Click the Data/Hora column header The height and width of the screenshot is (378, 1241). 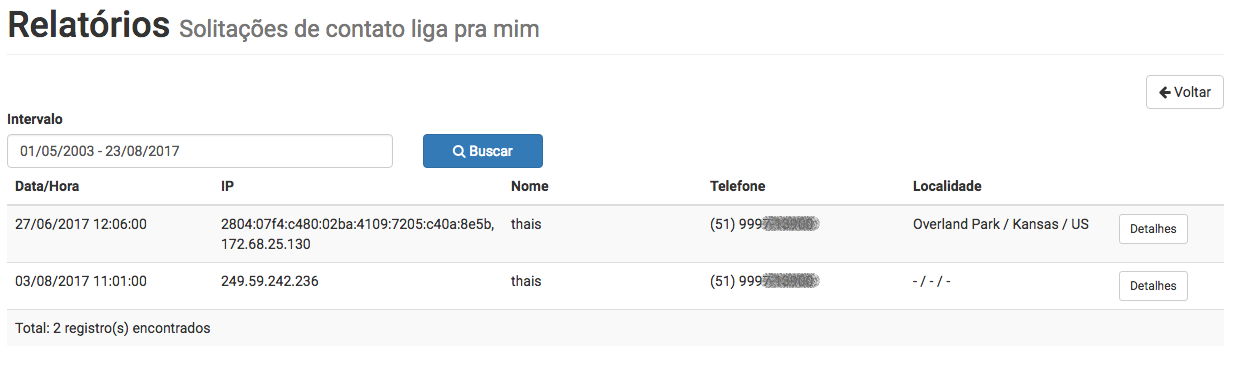[47, 186]
